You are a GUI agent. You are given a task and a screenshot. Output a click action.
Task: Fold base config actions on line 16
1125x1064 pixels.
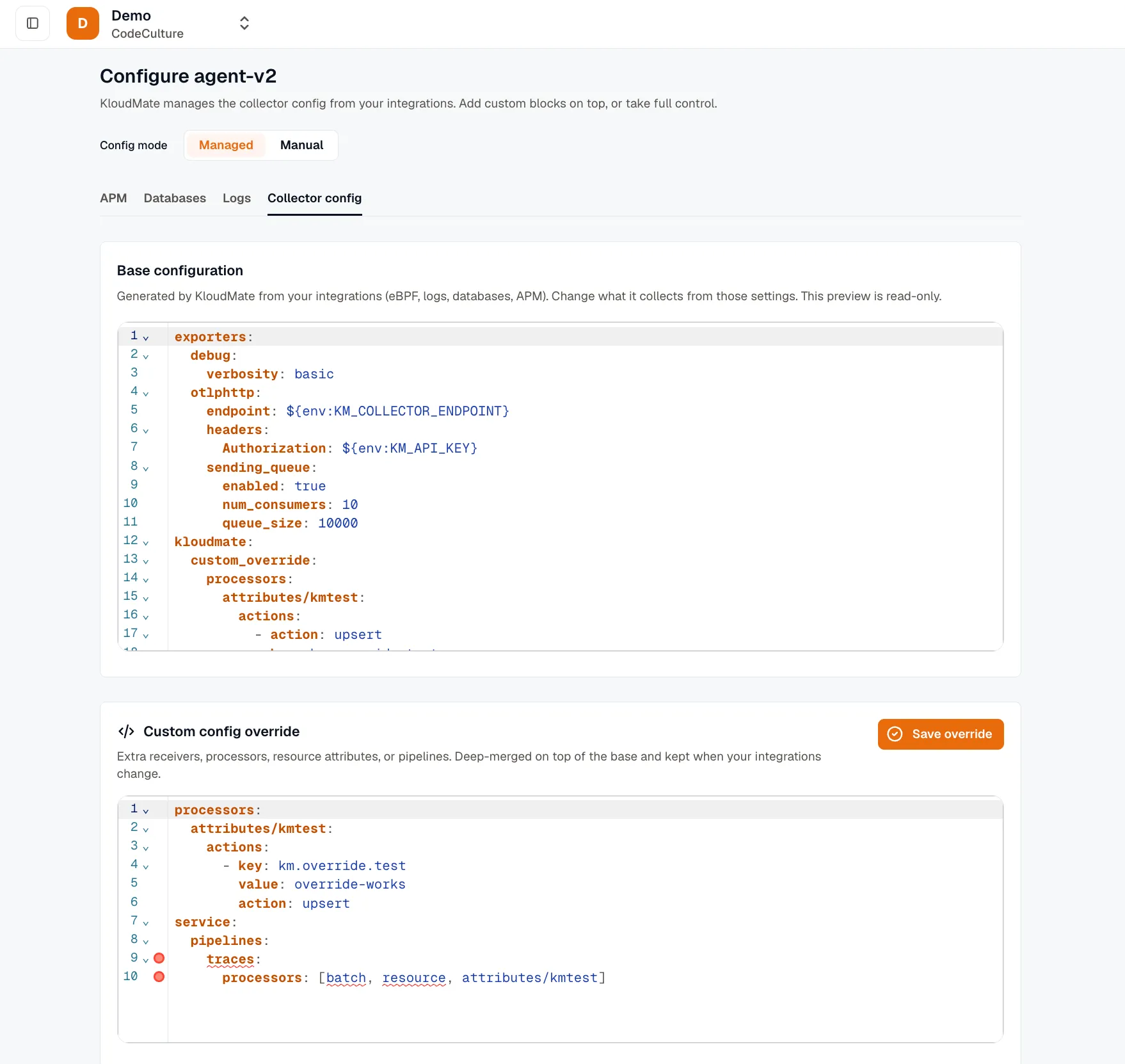click(146, 617)
